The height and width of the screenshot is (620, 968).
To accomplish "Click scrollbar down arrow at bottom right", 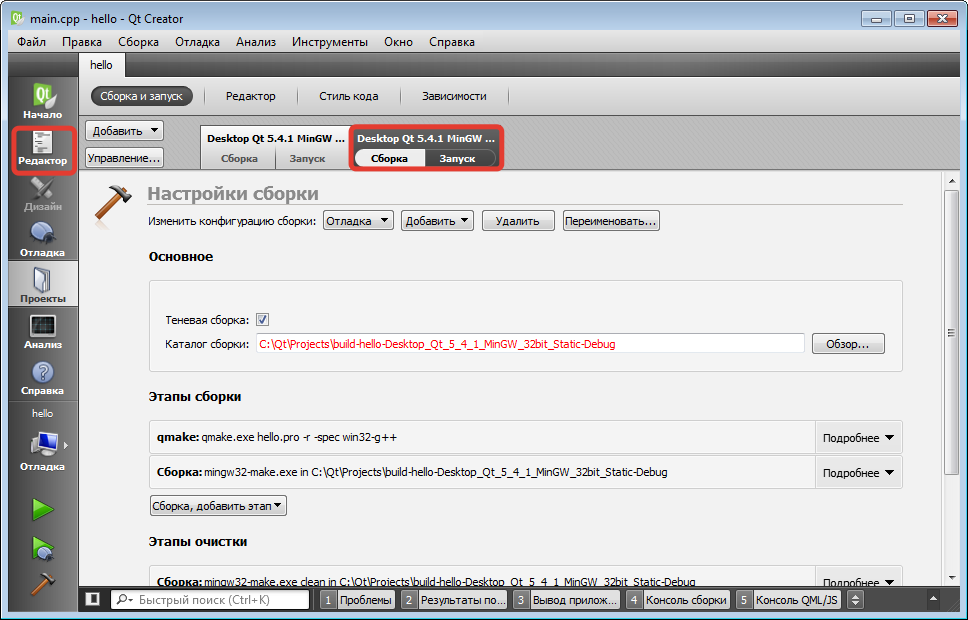I will (951, 577).
